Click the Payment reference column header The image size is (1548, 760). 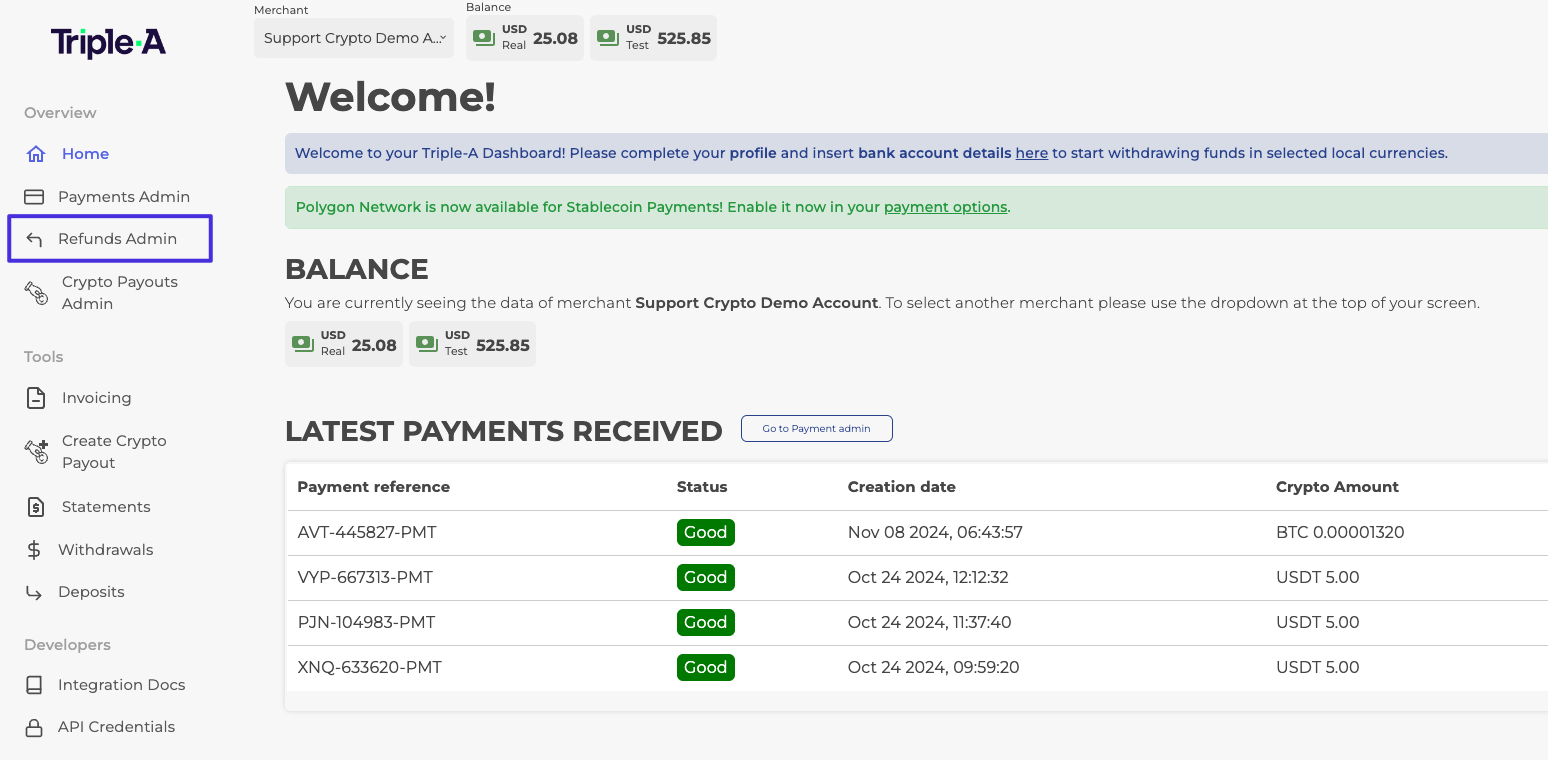coord(373,487)
